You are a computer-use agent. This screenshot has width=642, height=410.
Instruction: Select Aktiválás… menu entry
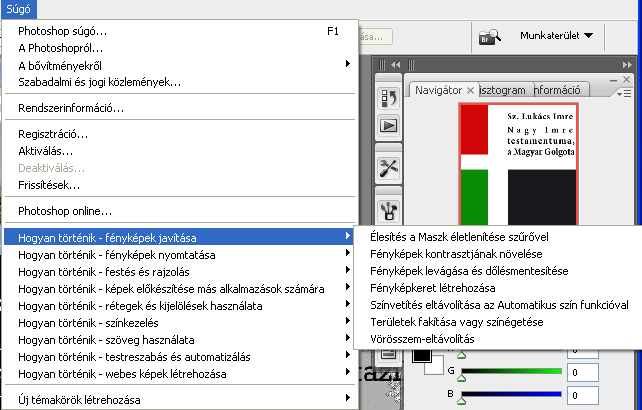179,151
